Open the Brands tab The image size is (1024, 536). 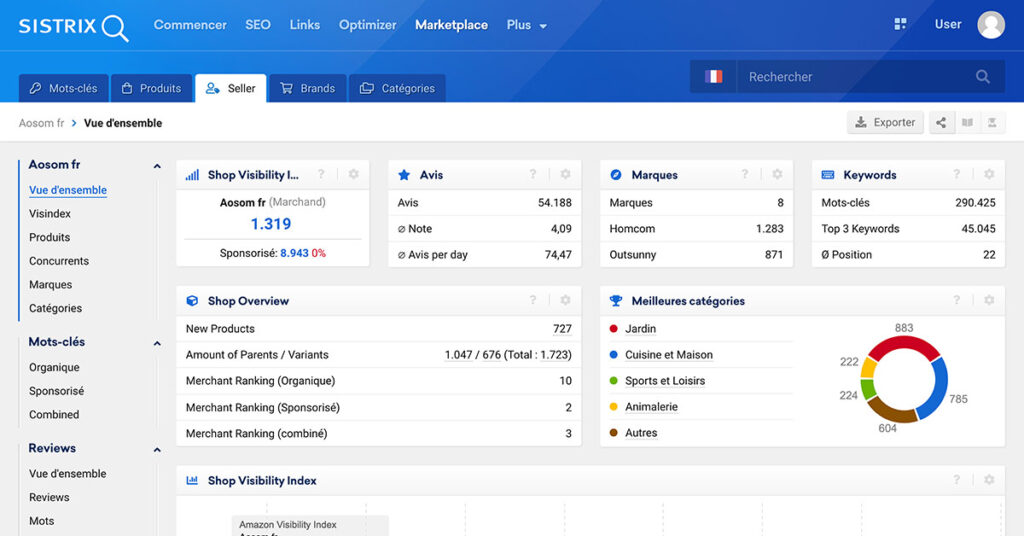[x=307, y=88]
